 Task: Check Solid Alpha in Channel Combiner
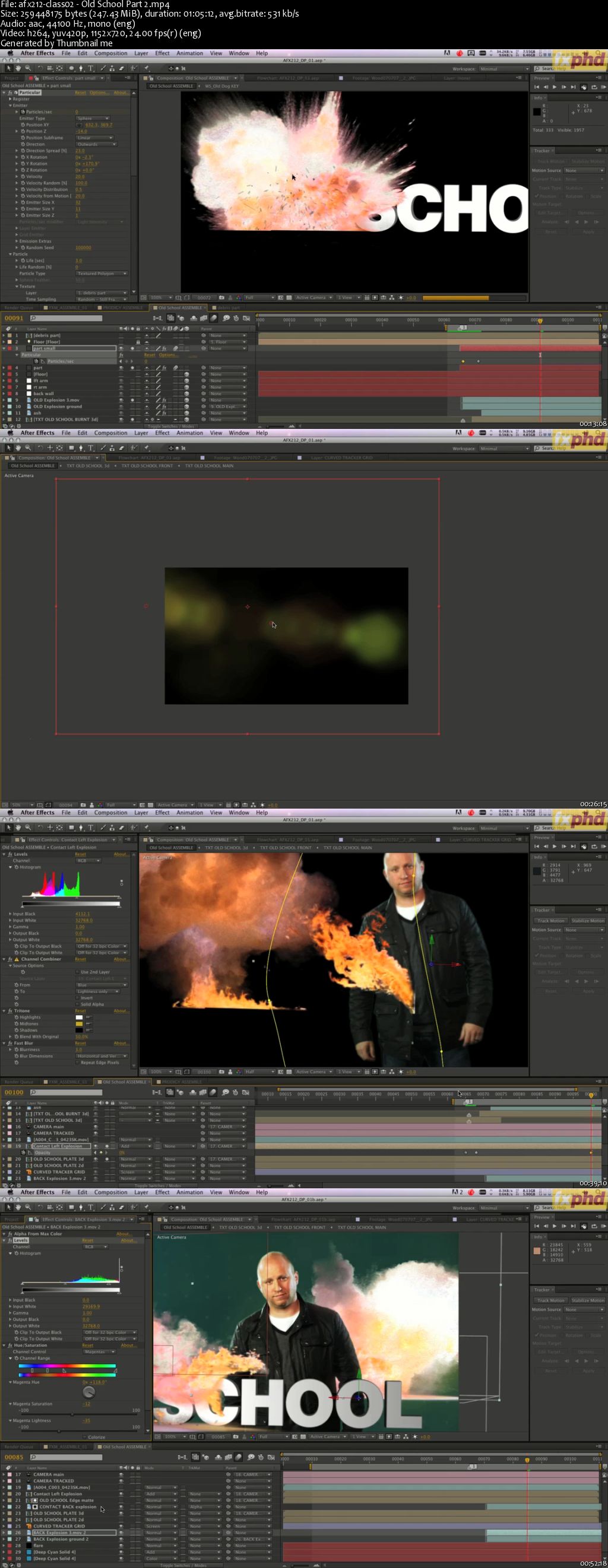click(77, 1004)
